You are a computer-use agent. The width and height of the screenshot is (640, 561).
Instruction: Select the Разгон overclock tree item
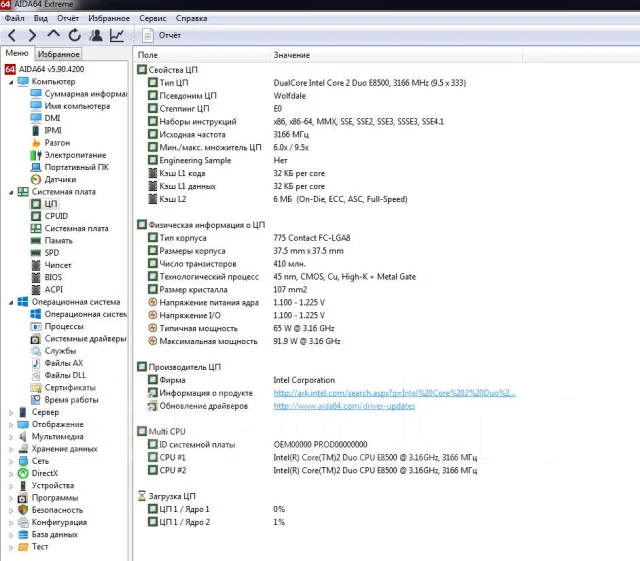click(57, 142)
